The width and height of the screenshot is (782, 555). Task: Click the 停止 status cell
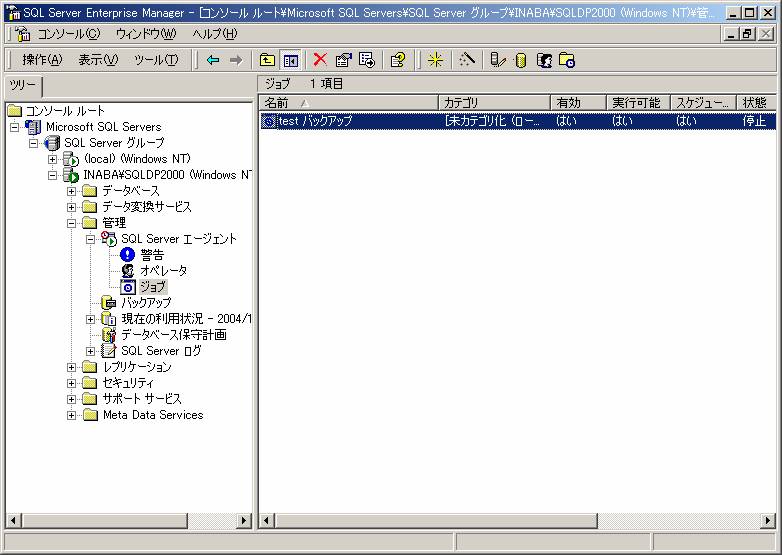pos(754,121)
